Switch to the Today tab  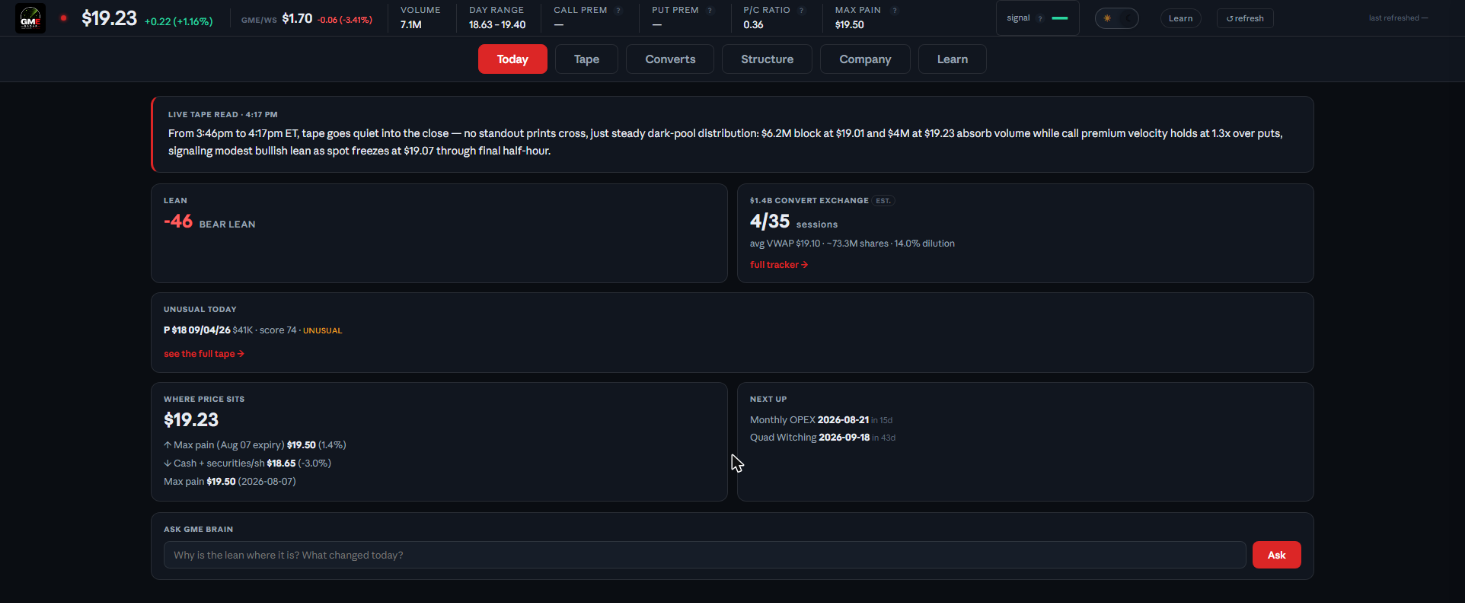pos(512,59)
